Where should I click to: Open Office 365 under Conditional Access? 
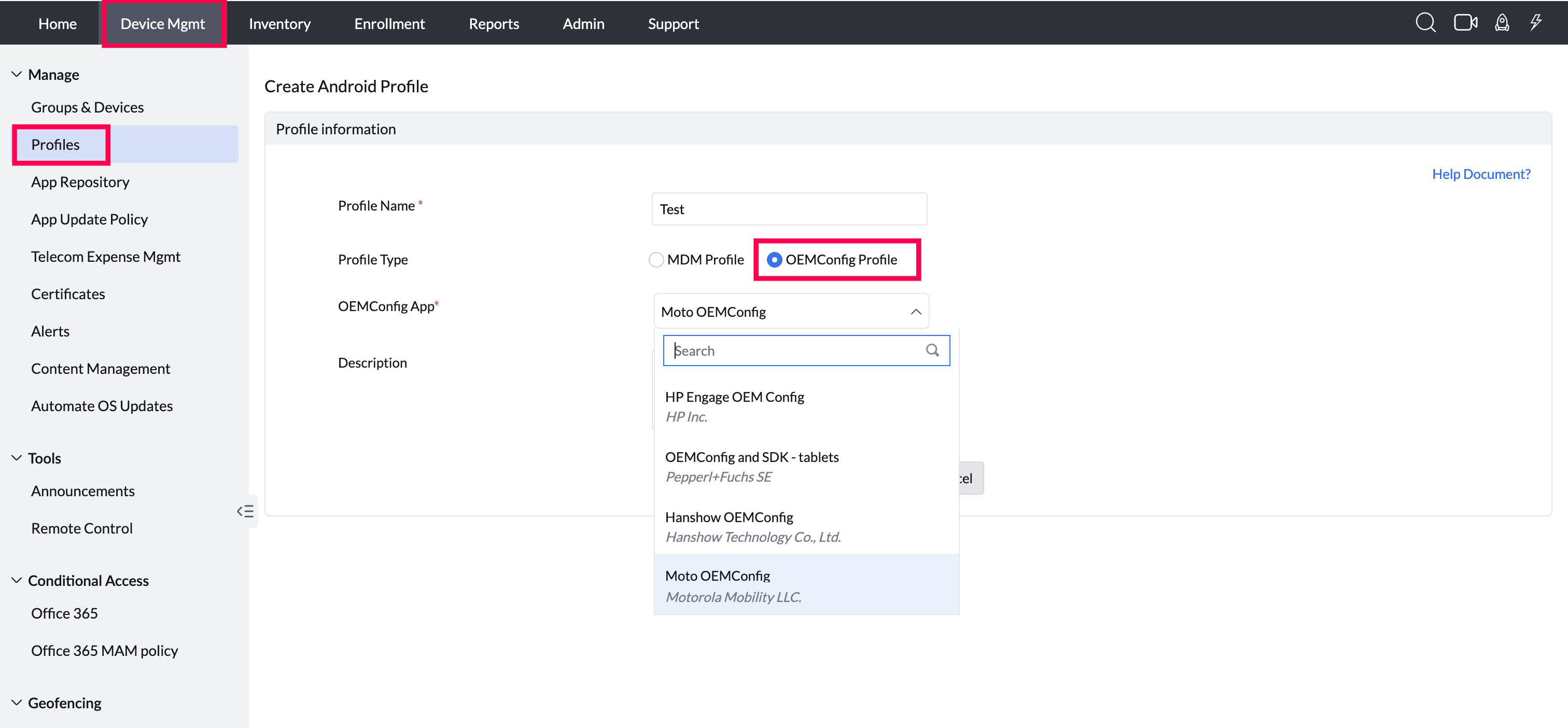pos(64,613)
